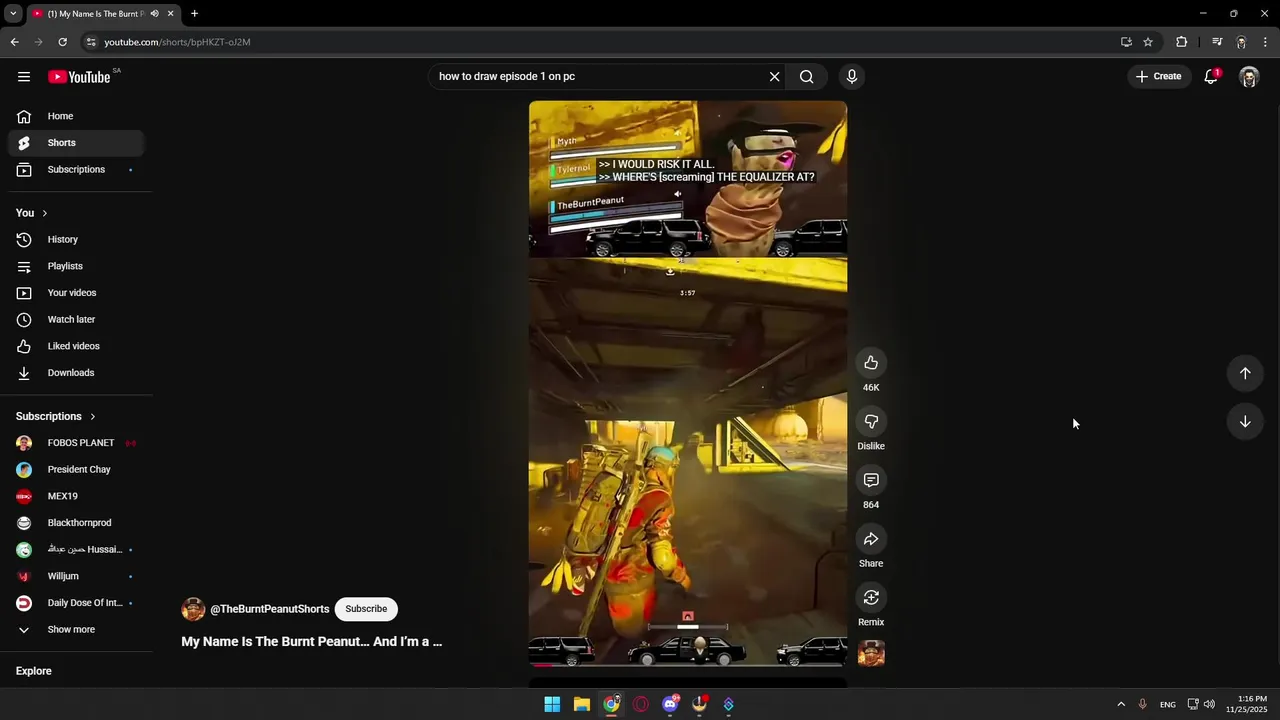This screenshot has height=720, width=1280.
Task: Open FOBOS PLANET channel
Action: [x=76, y=443]
